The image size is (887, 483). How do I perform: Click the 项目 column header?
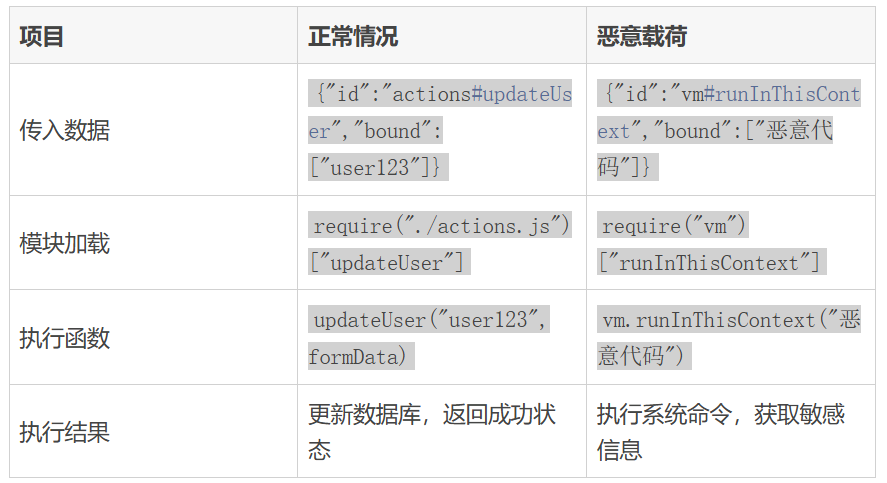42,37
